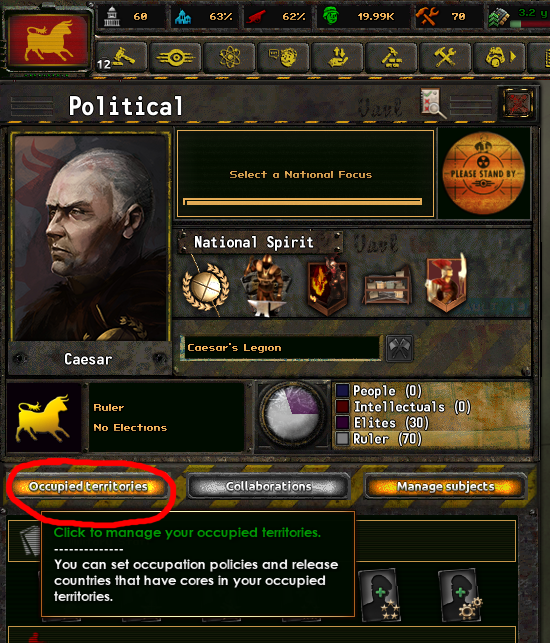Open checklist magnifier icon in Political header
Screen dimensions: 550x643
pyautogui.click(x=433, y=103)
